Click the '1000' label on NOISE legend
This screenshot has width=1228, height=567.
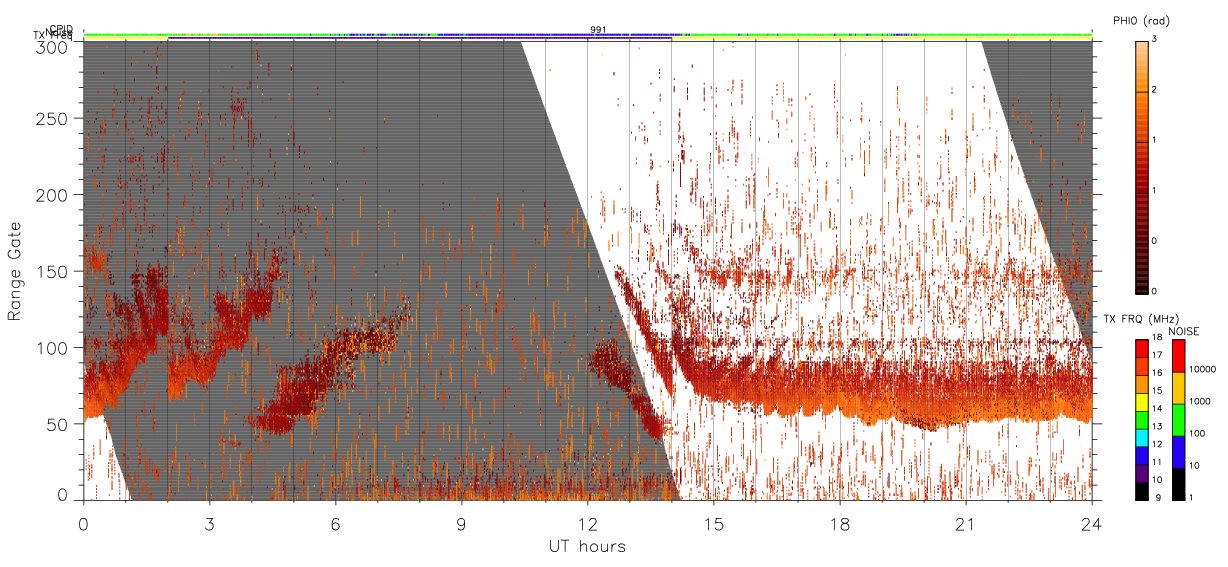coord(1202,401)
